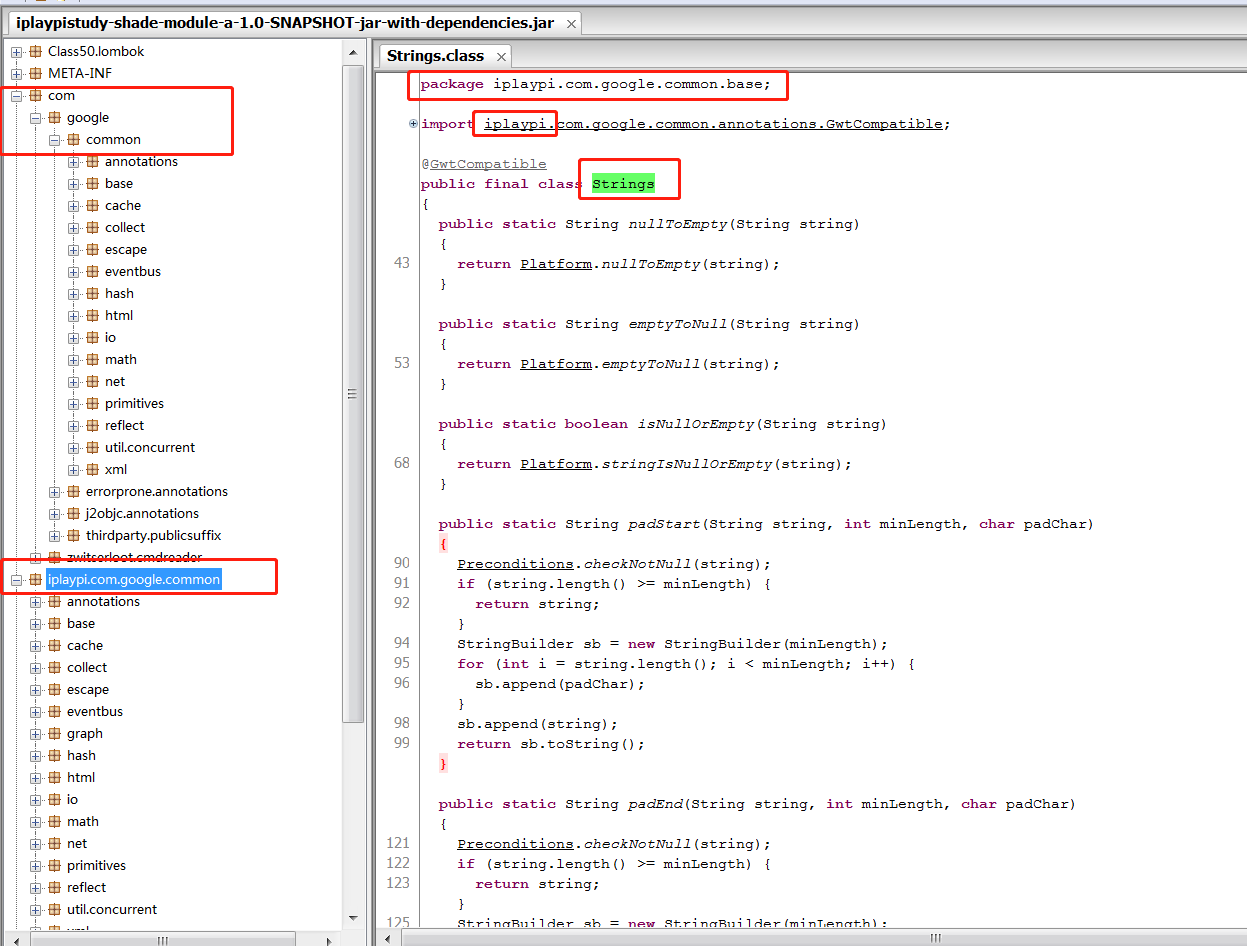Select the graph tree item
This screenshot has height=946, width=1247.
[x=85, y=733]
